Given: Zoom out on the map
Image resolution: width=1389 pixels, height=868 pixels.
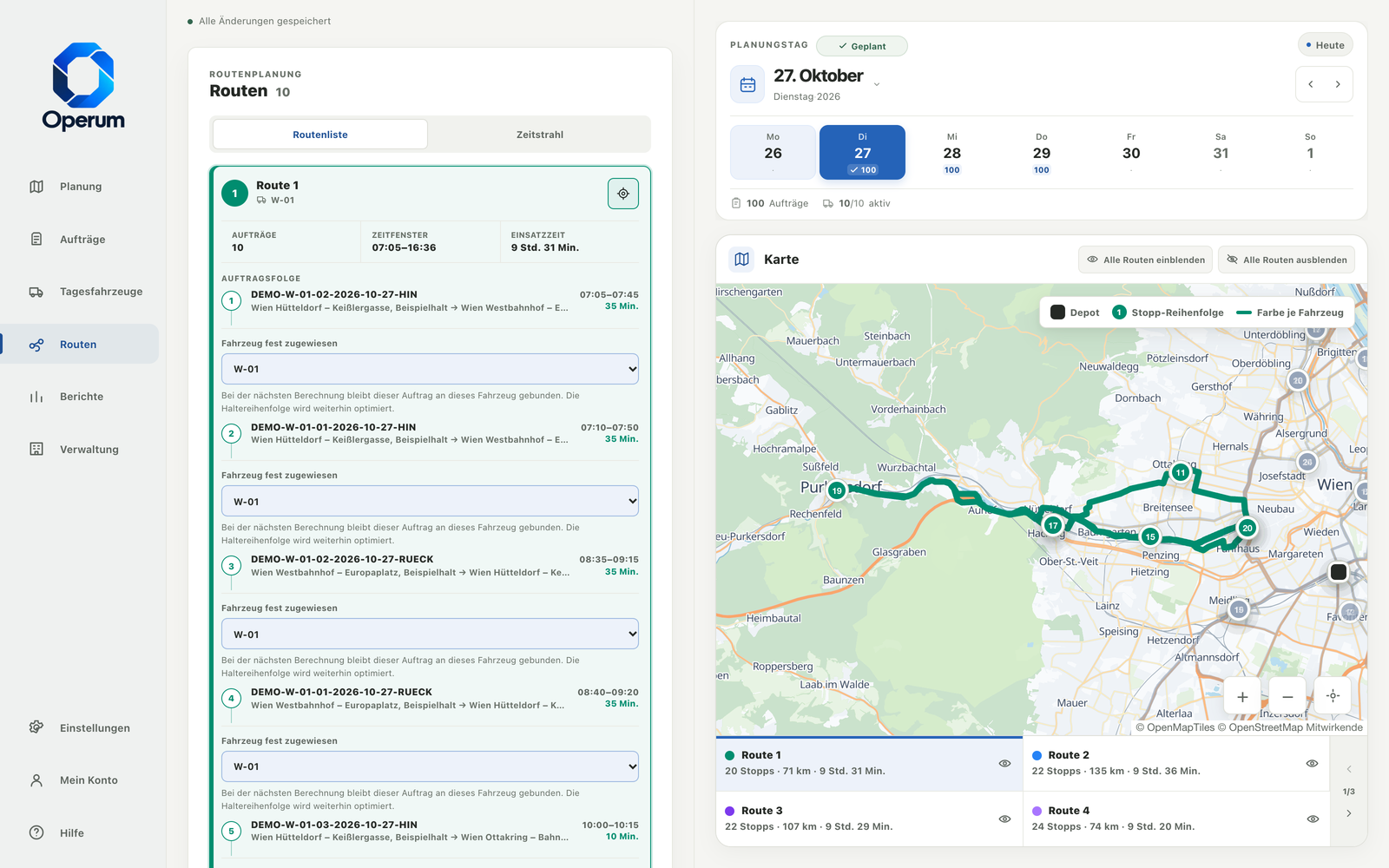Looking at the screenshot, I should click(x=1287, y=696).
